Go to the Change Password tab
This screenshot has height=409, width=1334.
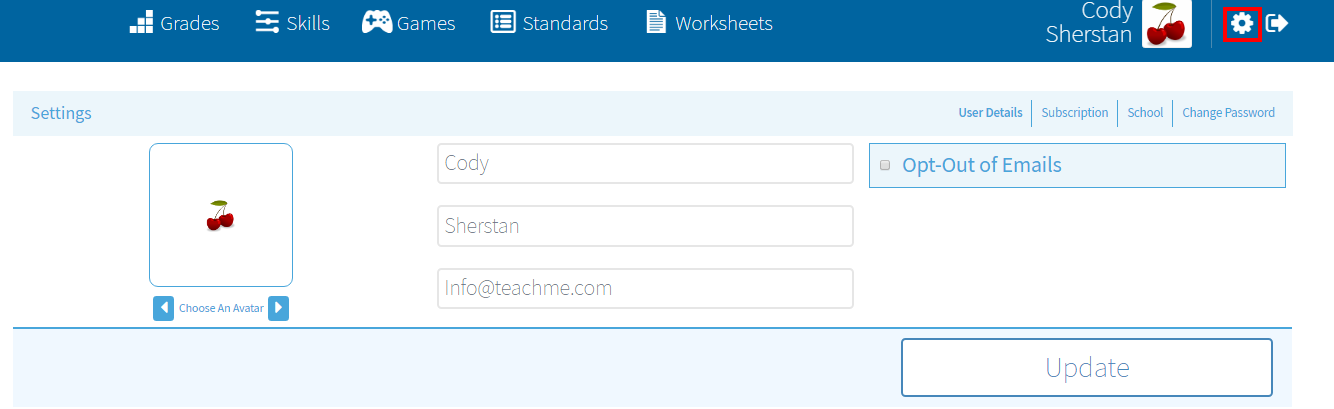[1228, 113]
